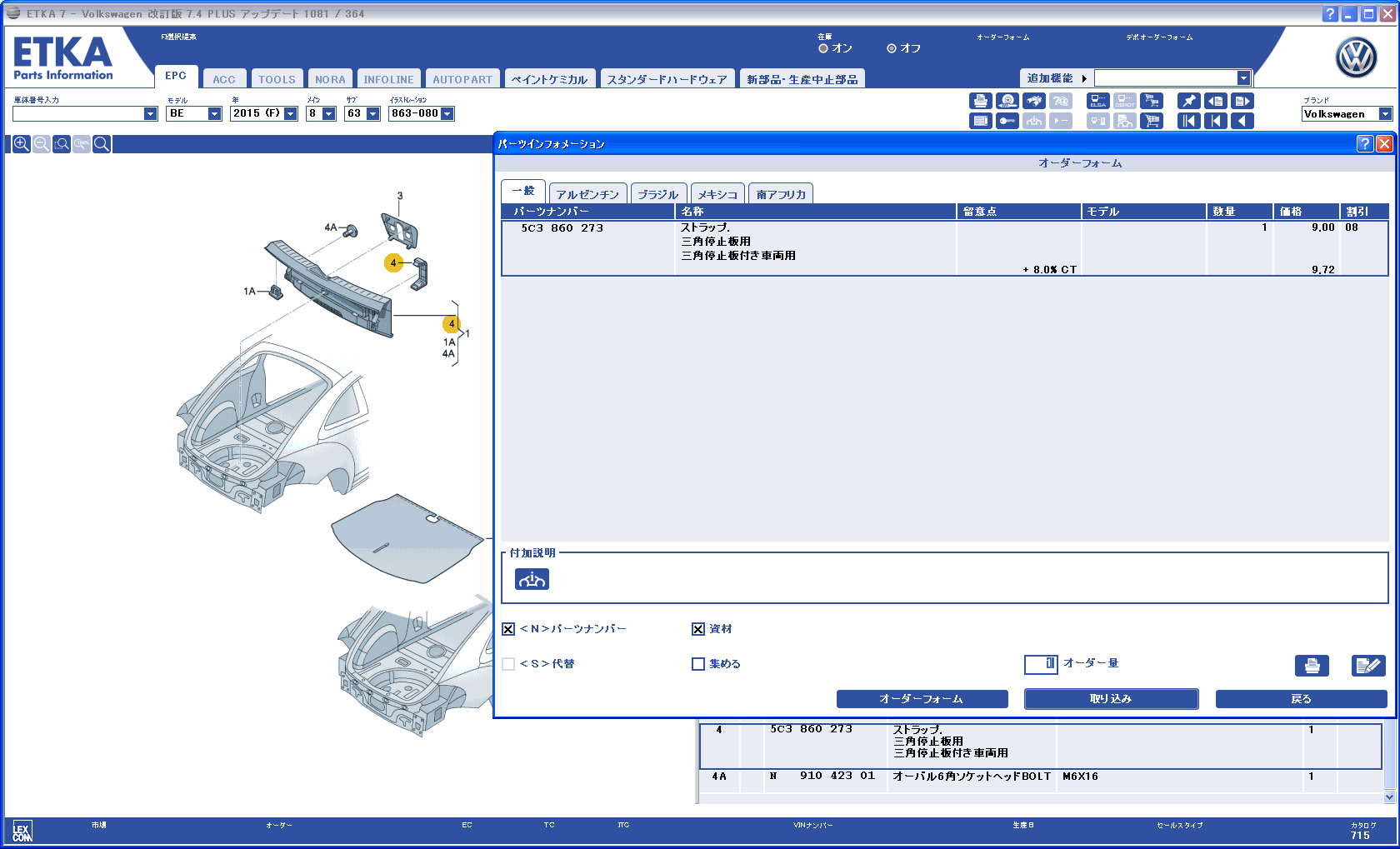Click the オーダーフォーム button

(922, 699)
